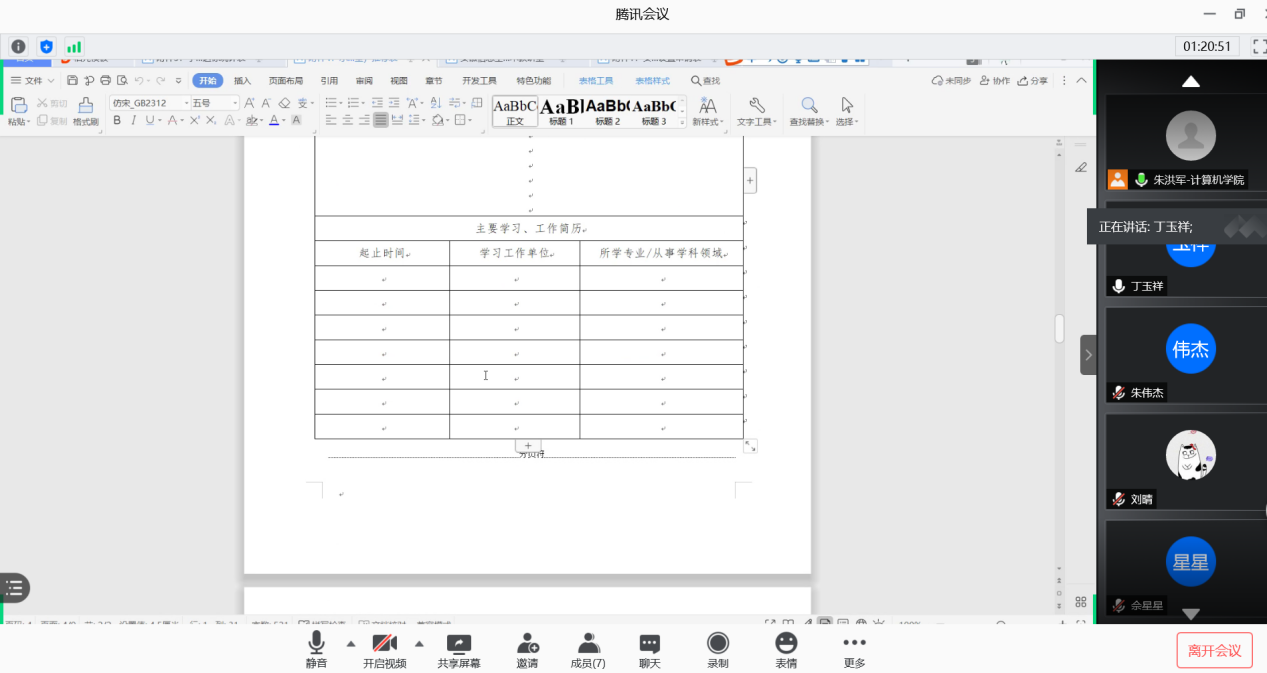Screen dimensions: 1267x673
Task: Turn on camera with 开启视频
Action: click(384, 650)
